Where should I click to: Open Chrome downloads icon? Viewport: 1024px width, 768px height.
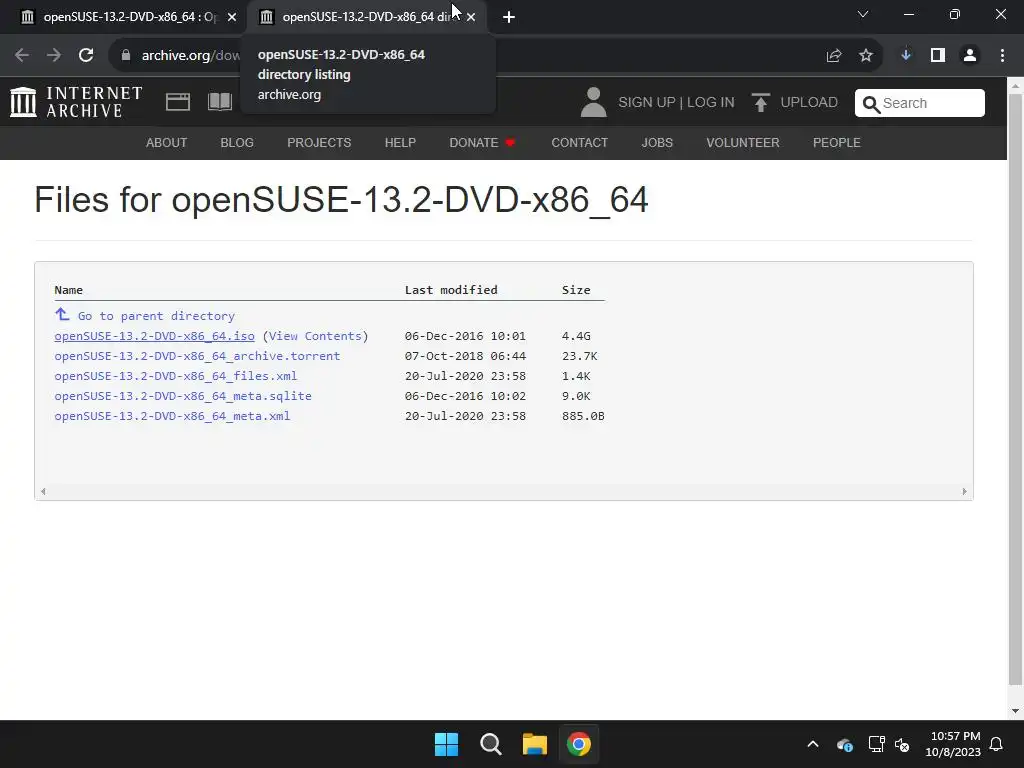[x=906, y=56]
